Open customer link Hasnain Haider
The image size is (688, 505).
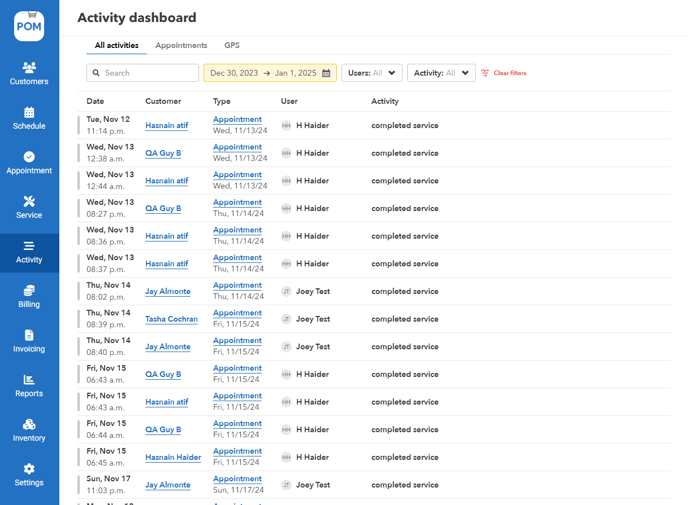coord(173,457)
